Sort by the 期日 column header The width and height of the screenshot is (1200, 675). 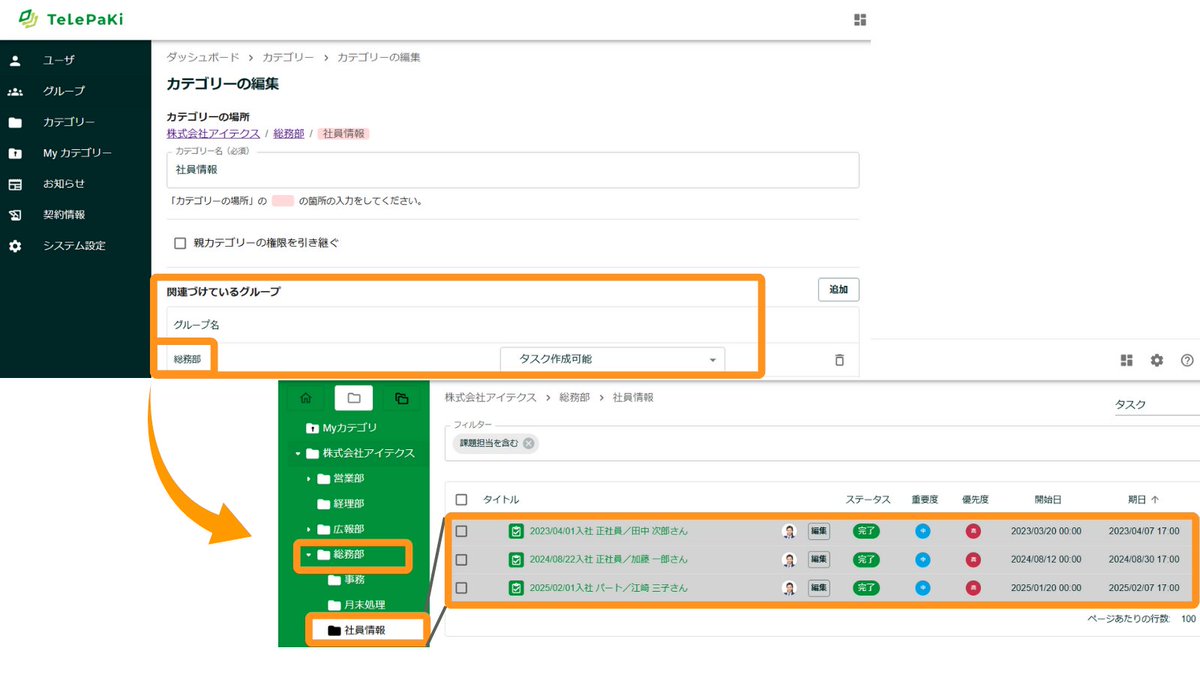[x=1143, y=499]
